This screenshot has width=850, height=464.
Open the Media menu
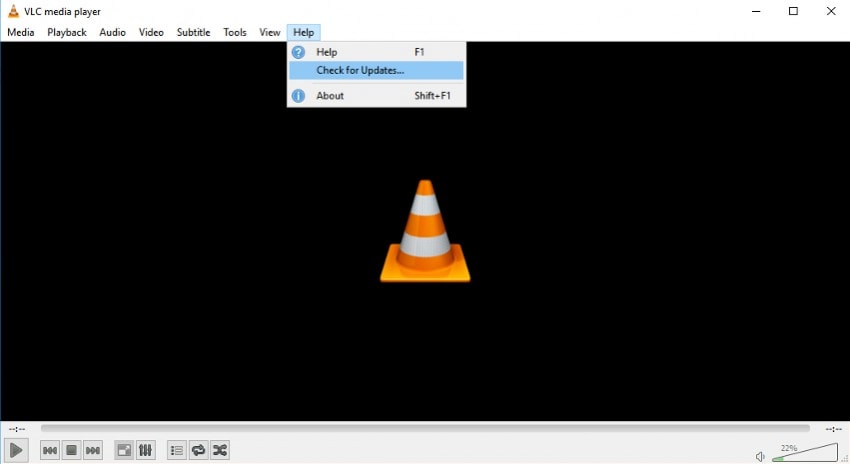[21, 33]
